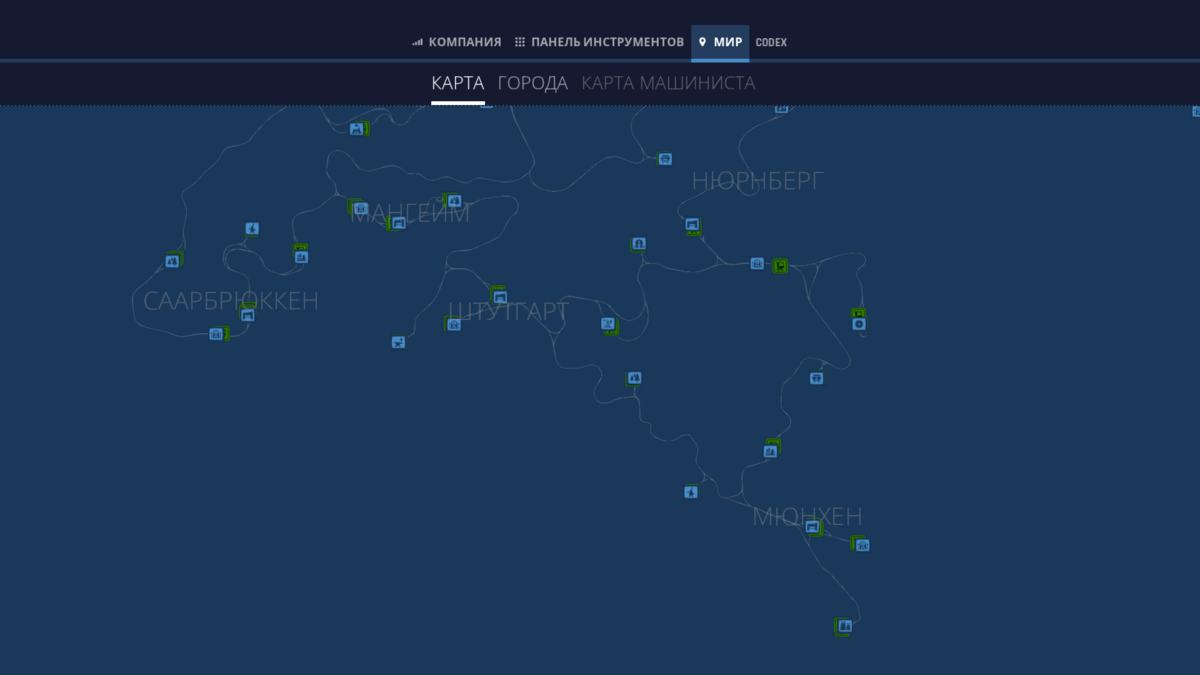Image resolution: width=1200 pixels, height=675 pixels.
Task: Select the depot icon south of Саарбрюккен
Action: [215, 334]
